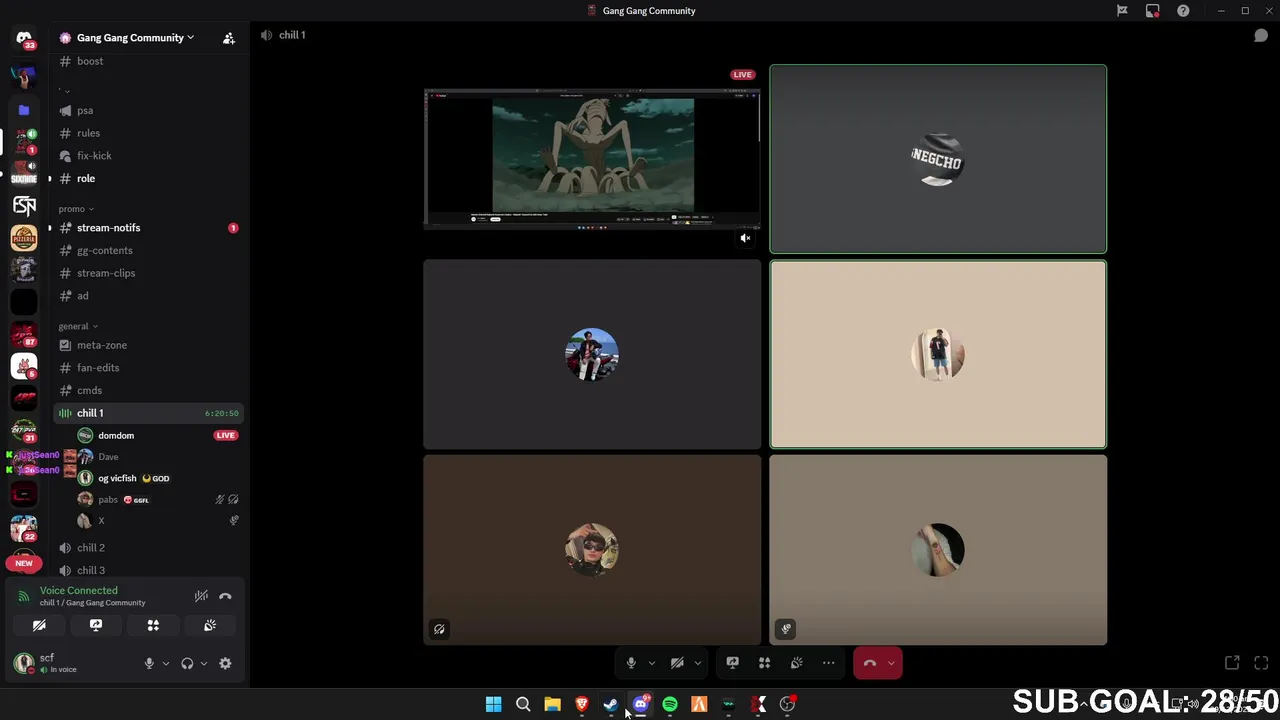
Task: Open the role channel
Action: (148, 178)
